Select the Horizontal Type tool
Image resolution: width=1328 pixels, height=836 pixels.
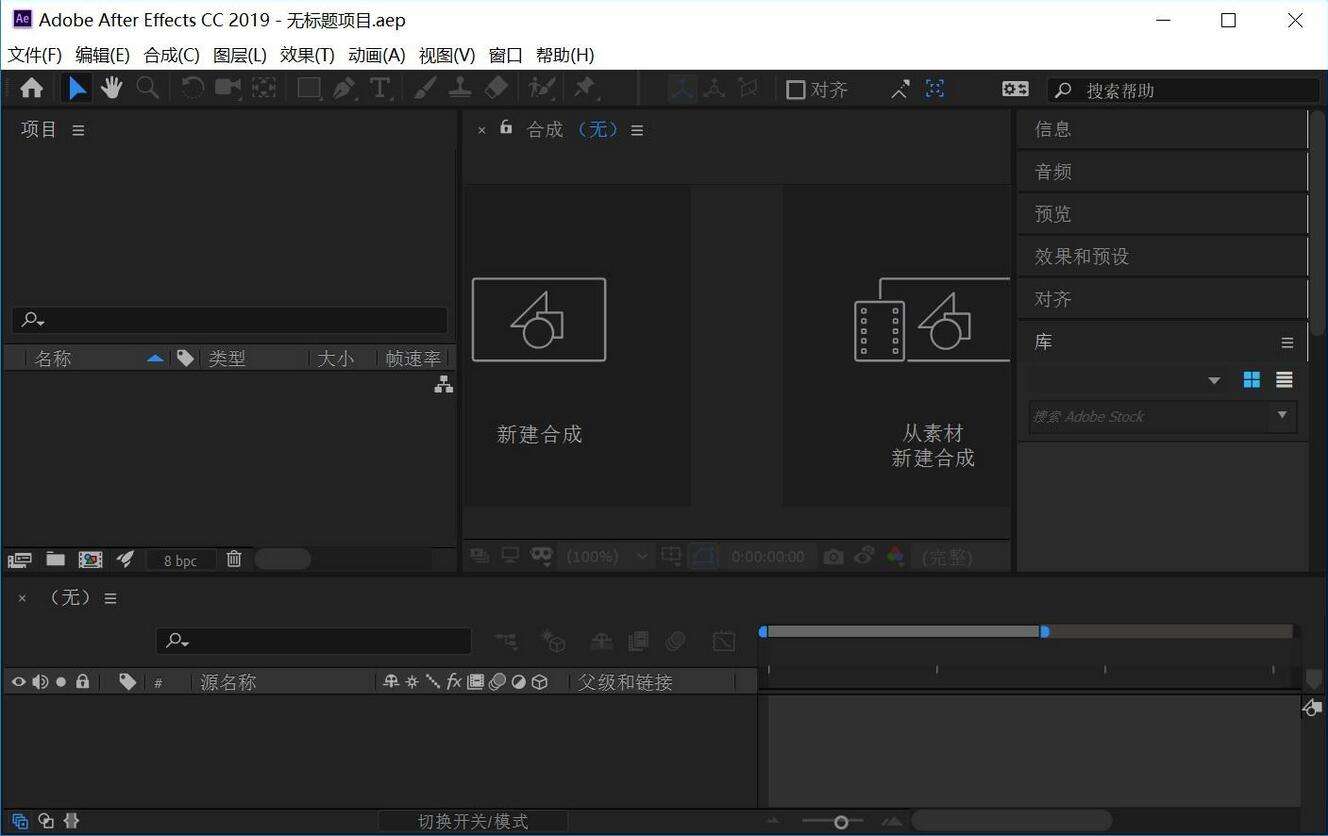click(380, 89)
